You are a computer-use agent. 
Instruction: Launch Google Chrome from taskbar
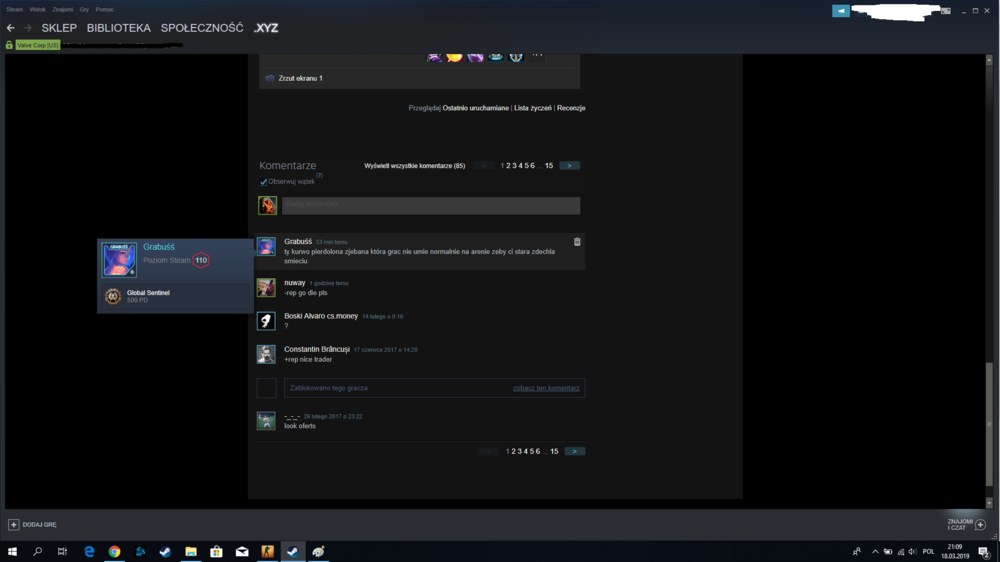point(114,552)
